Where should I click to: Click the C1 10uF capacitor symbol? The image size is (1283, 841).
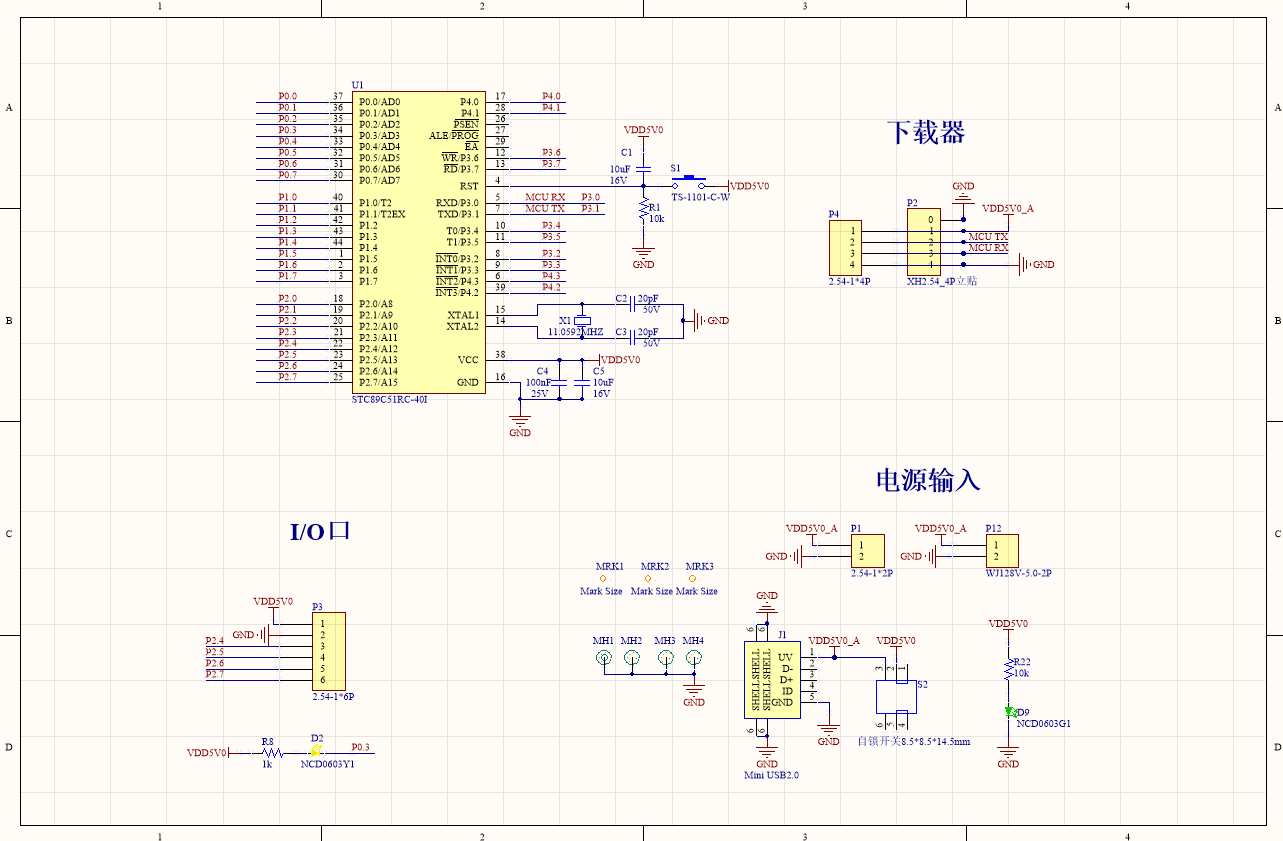[x=643, y=169]
